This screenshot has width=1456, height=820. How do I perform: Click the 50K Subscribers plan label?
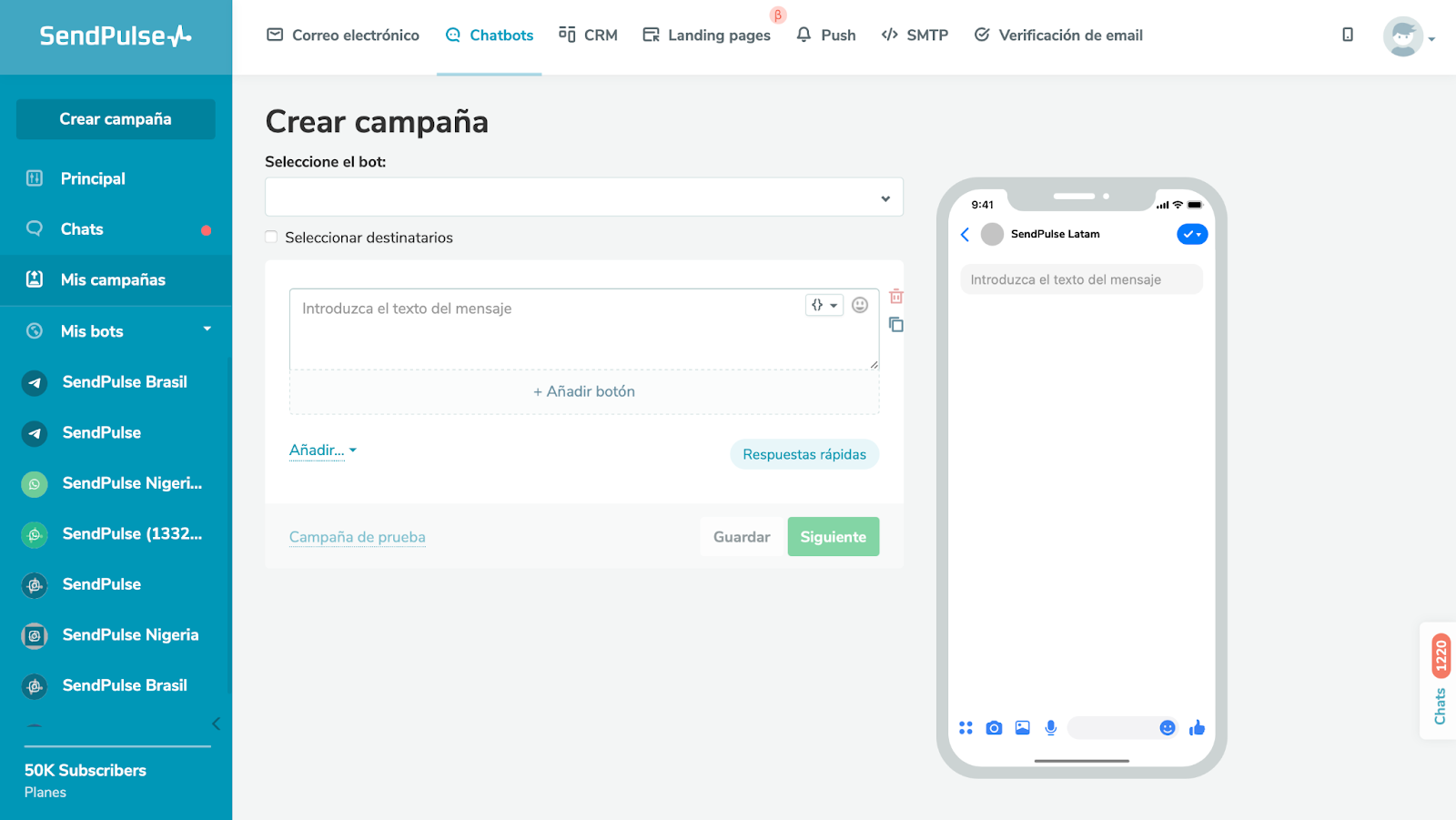86,770
